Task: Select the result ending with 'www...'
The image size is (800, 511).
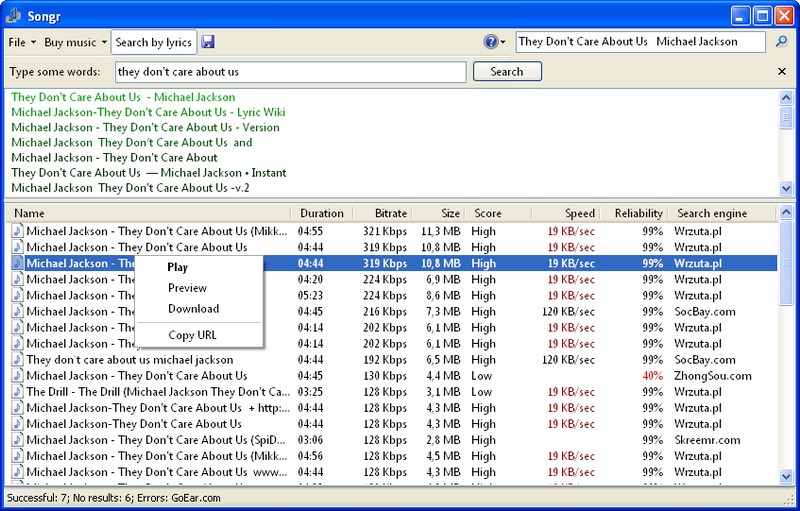Action: 391,472
